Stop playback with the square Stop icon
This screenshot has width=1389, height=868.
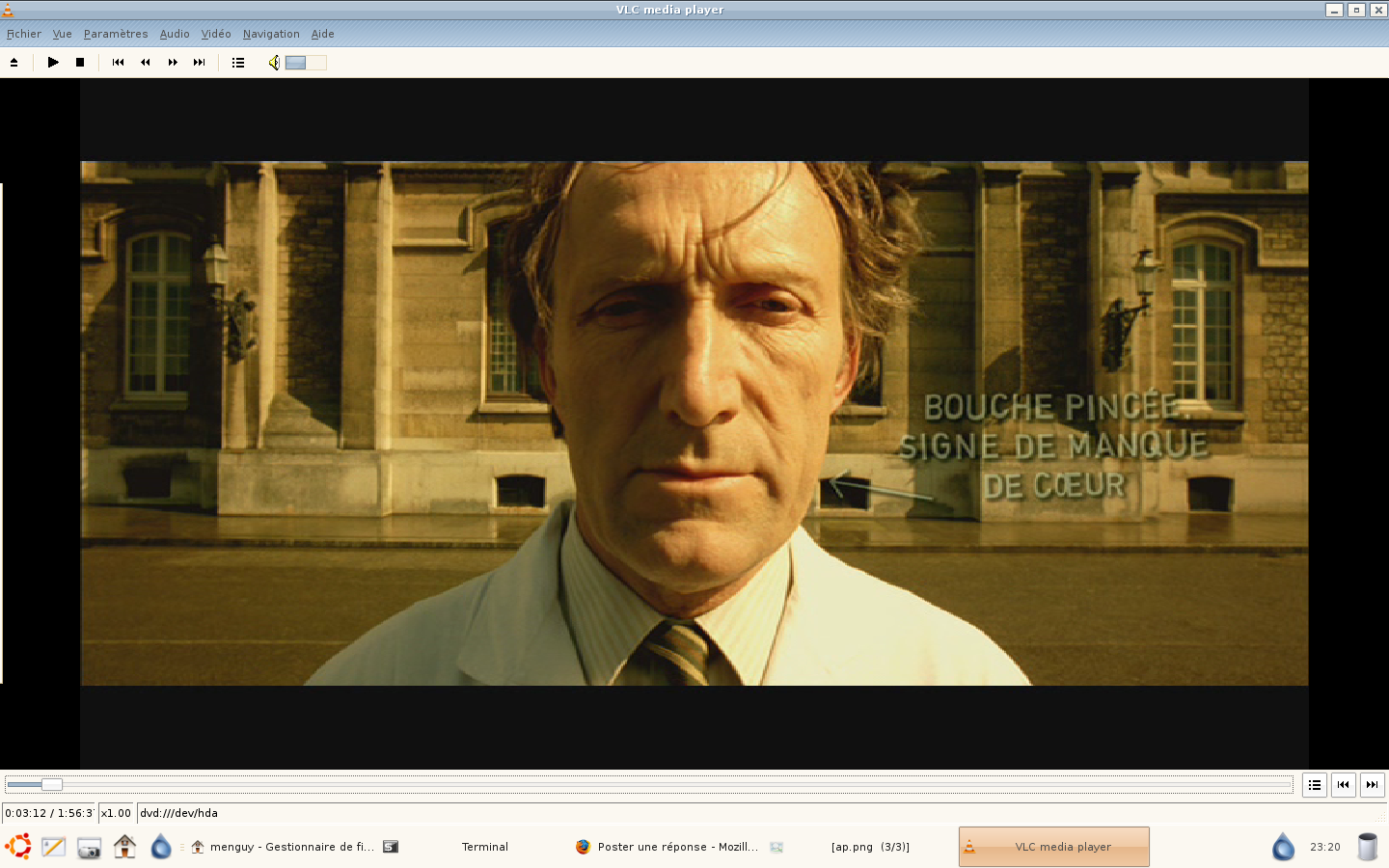tap(80, 63)
